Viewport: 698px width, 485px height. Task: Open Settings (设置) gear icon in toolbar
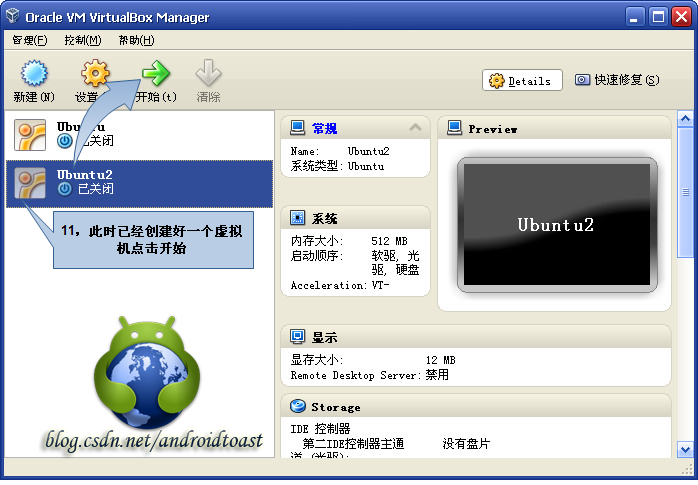pyautogui.click(x=95, y=73)
